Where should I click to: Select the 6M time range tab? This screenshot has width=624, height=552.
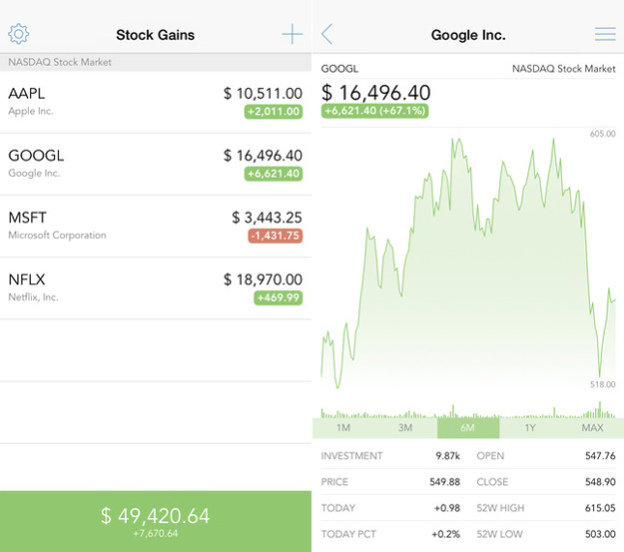click(468, 428)
